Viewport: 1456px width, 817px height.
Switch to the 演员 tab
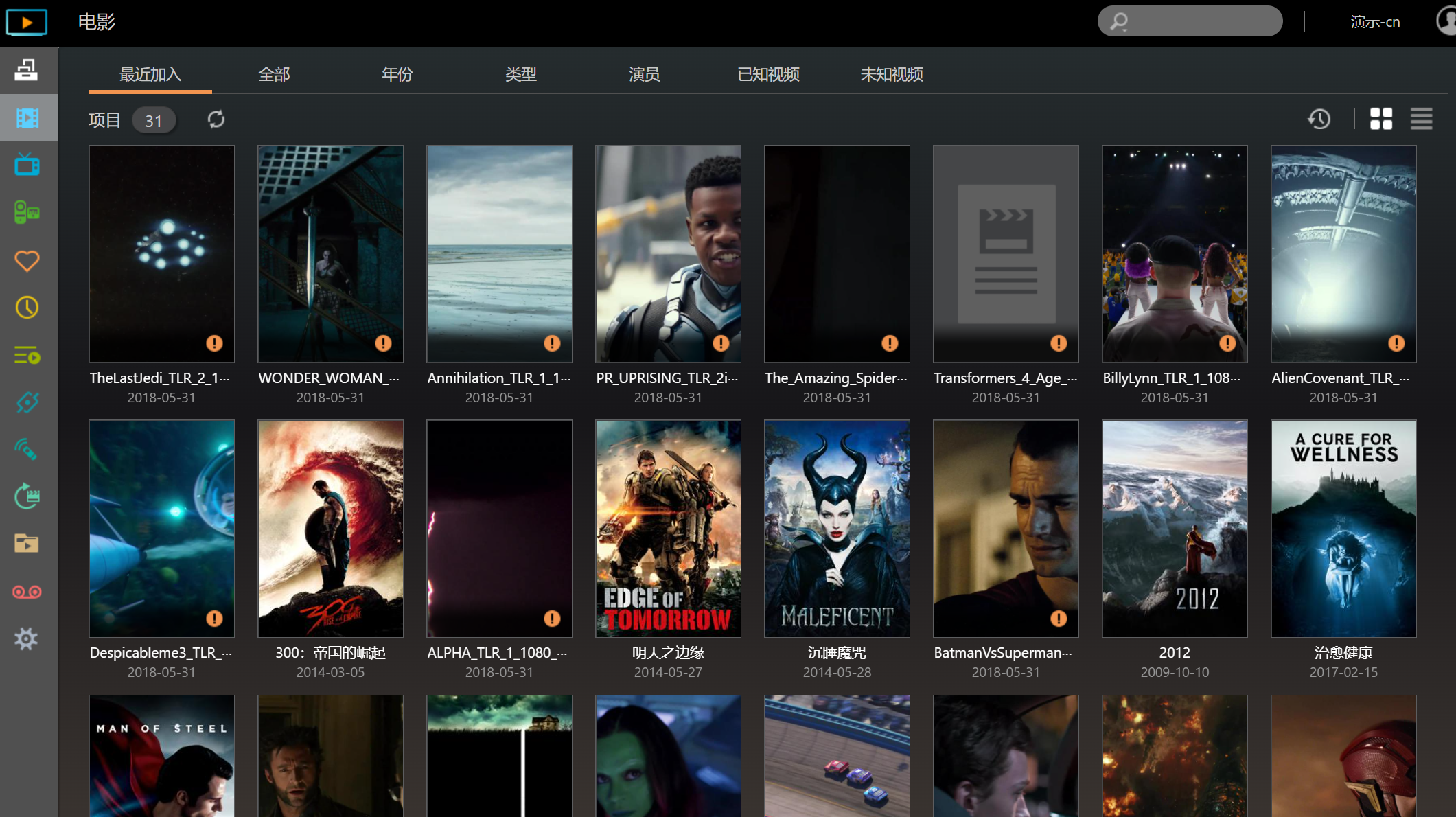(645, 74)
